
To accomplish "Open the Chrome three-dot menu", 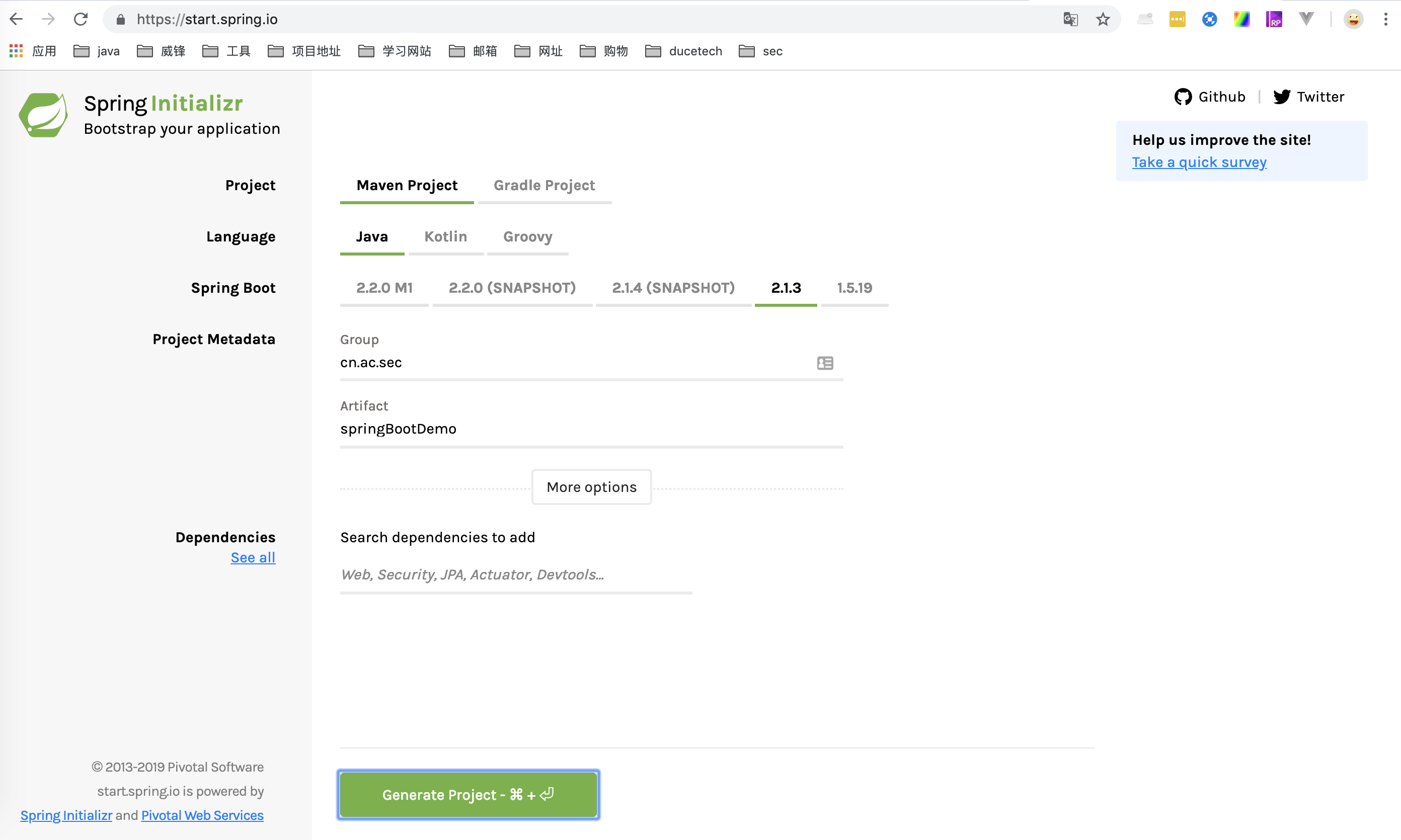I will [1385, 19].
